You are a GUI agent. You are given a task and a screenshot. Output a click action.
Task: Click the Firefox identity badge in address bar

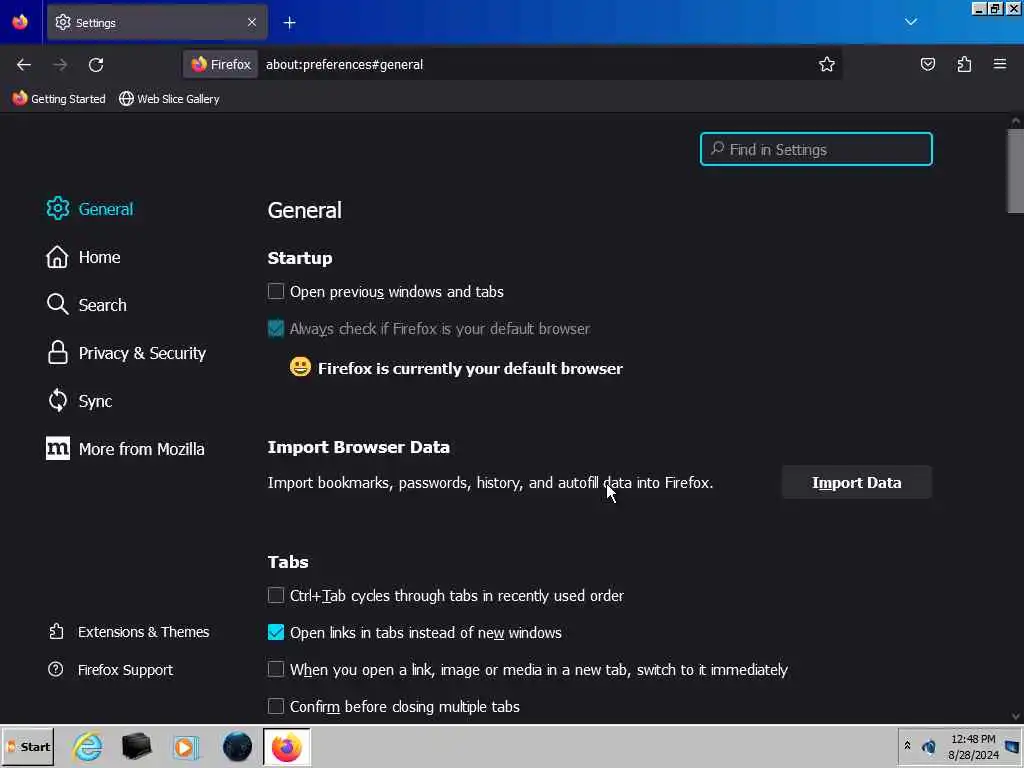click(221, 64)
